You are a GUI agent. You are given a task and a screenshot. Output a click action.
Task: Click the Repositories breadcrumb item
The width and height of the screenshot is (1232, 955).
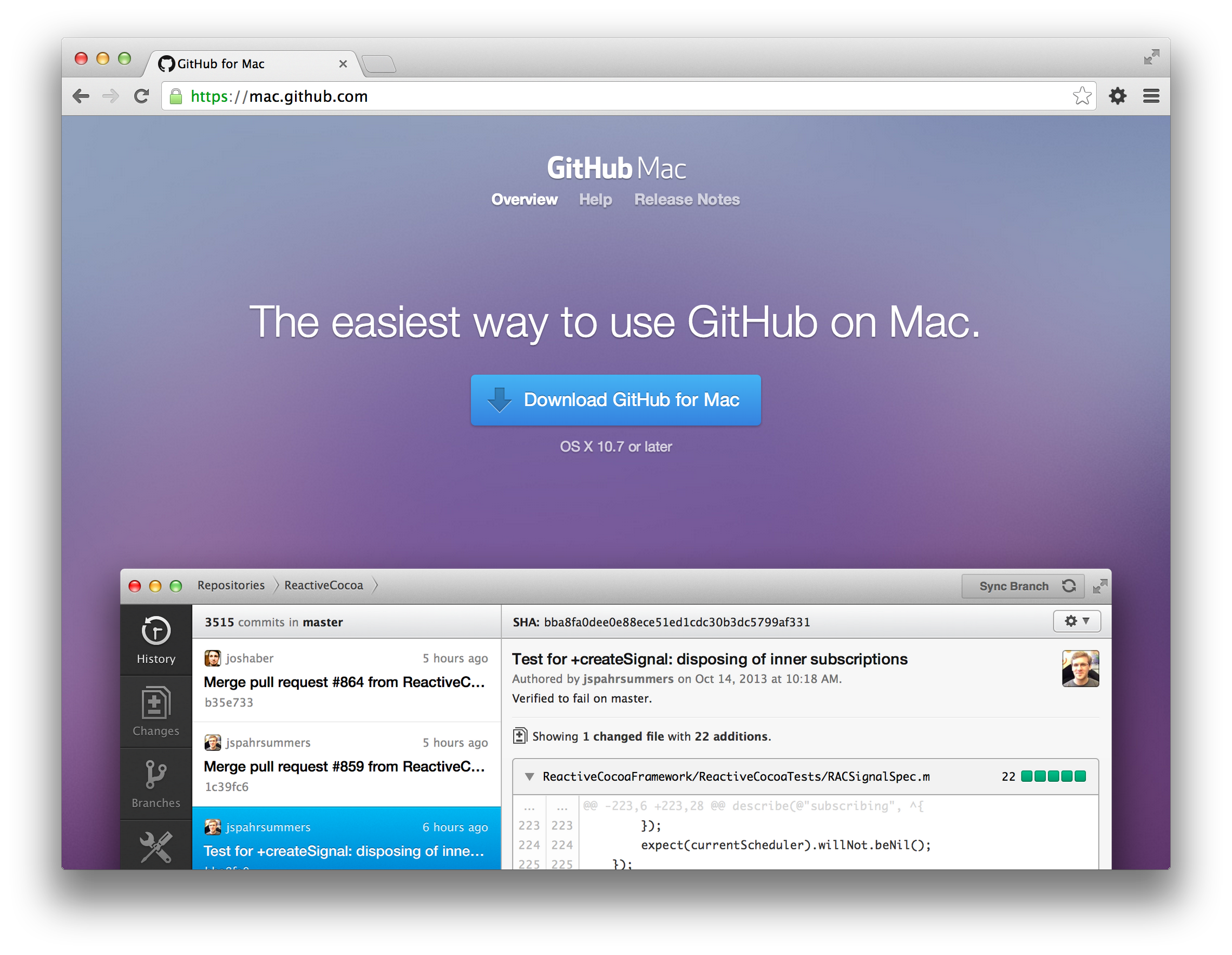[231, 585]
